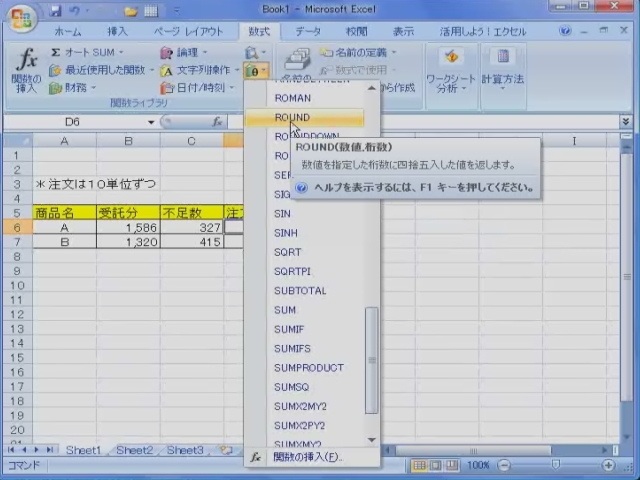Open the Office button menu
The image size is (640, 480).
[20, 17]
